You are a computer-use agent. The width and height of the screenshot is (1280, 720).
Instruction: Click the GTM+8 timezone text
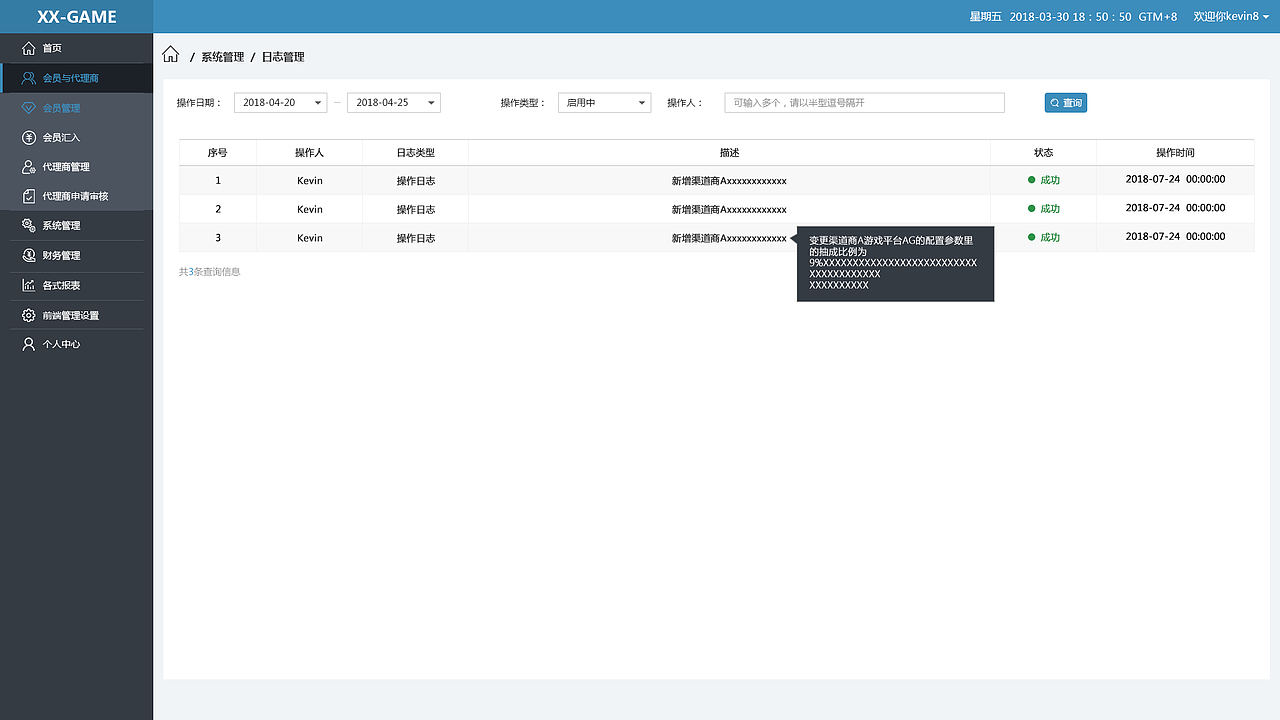tap(1158, 17)
